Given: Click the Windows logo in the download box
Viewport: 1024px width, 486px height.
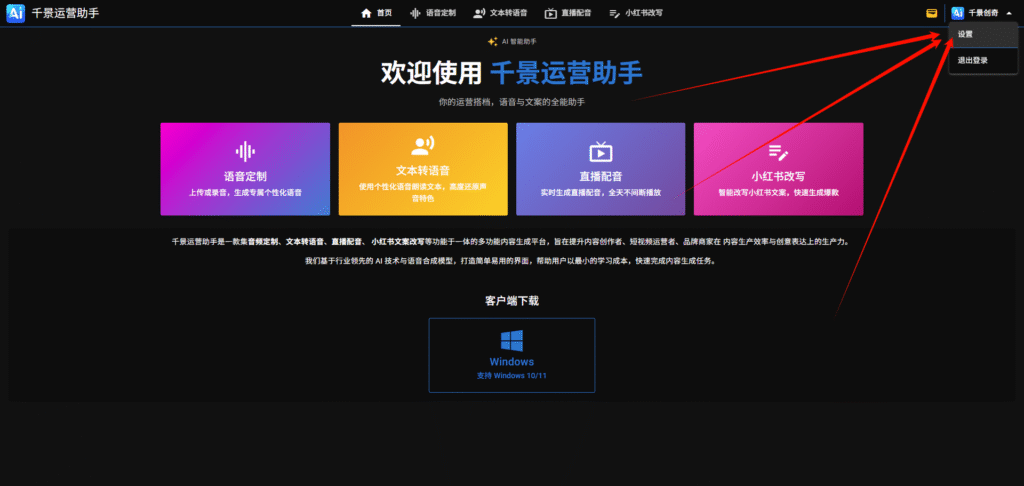Looking at the screenshot, I should 511,341.
